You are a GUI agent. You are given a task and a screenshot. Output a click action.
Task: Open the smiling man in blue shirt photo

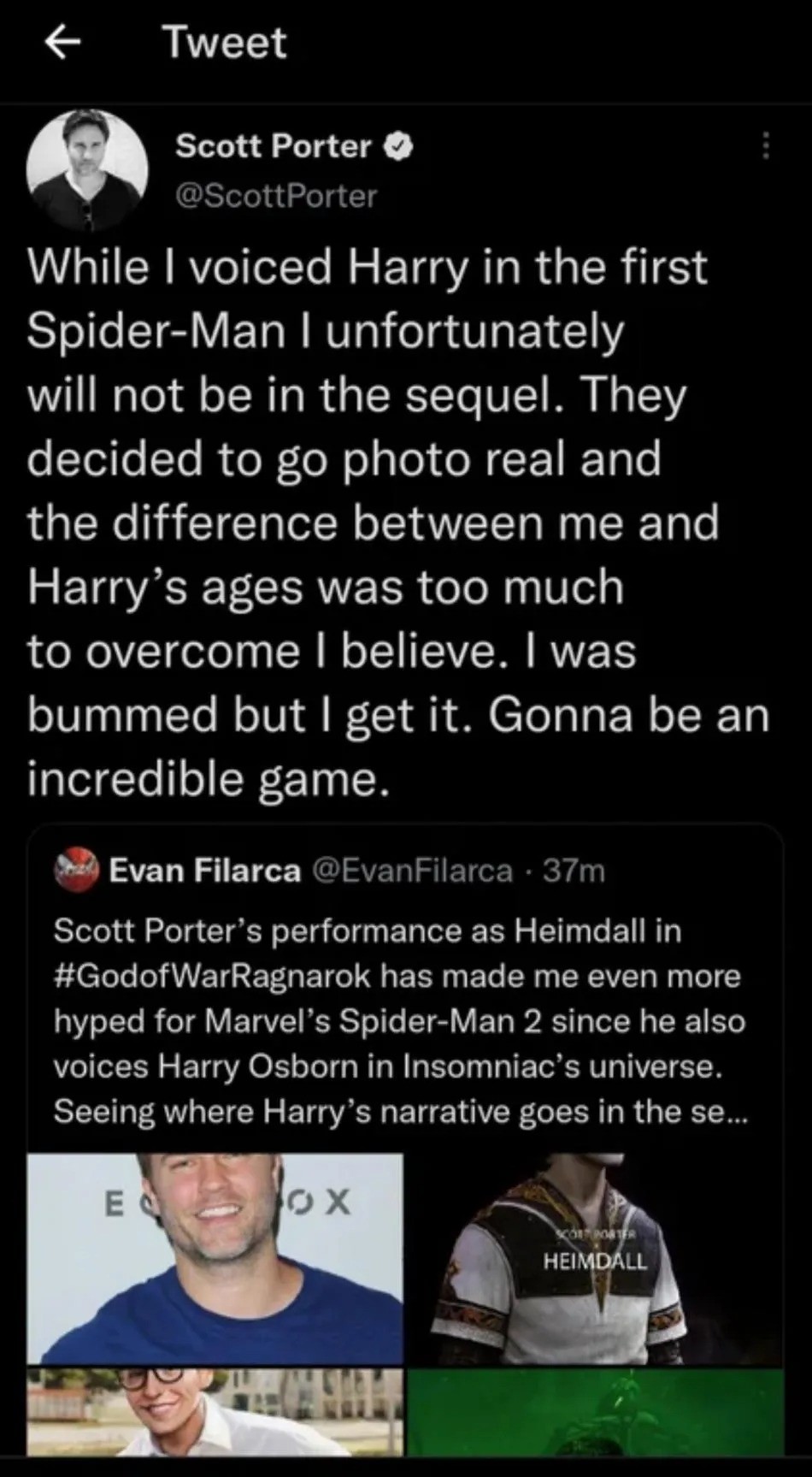pyautogui.click(x=215, y=1257)
